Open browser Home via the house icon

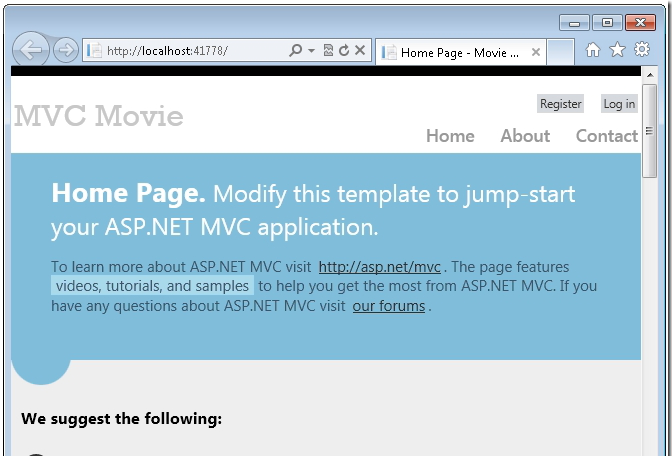(593, 50)
